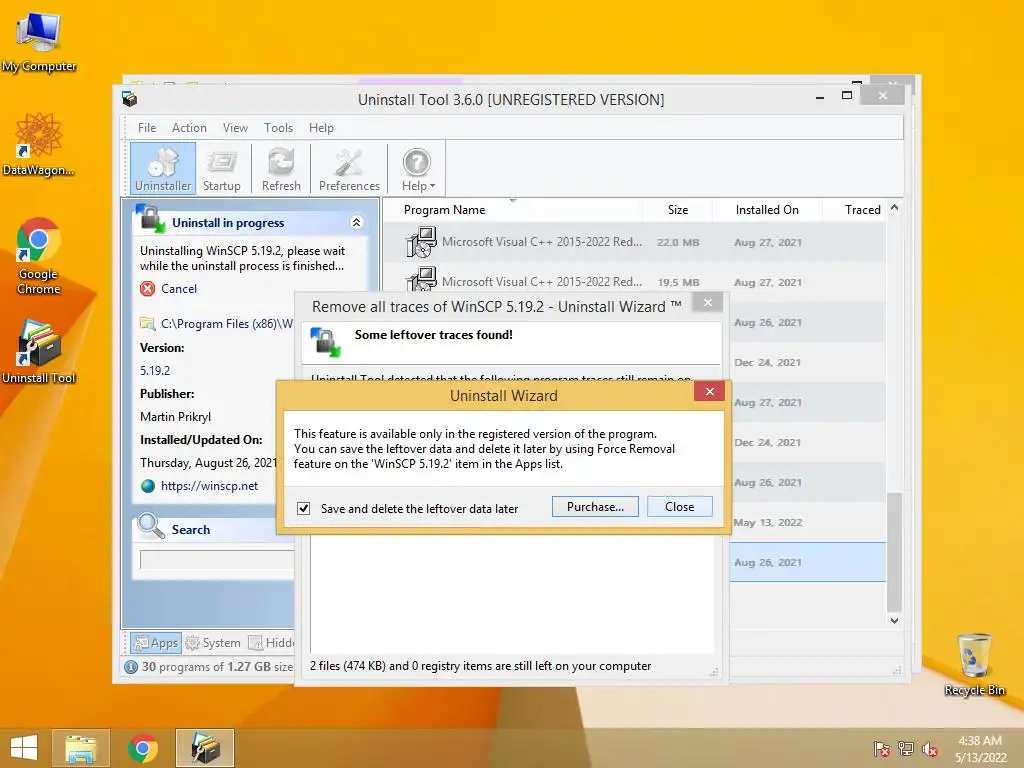Open the Startup manager toolbar icon
The width and height of the screenshot is (1024, 768).
[221, 168]
